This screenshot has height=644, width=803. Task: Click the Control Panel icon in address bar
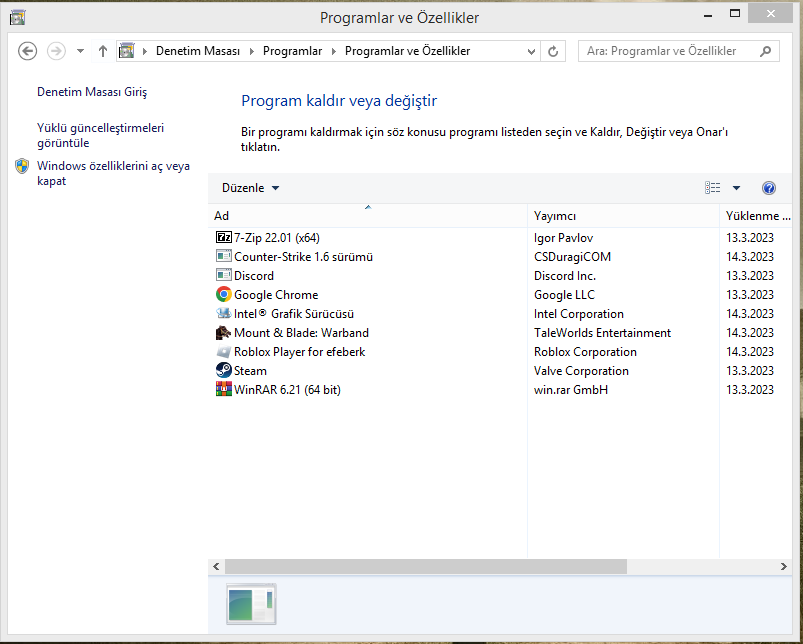(126, 51)
